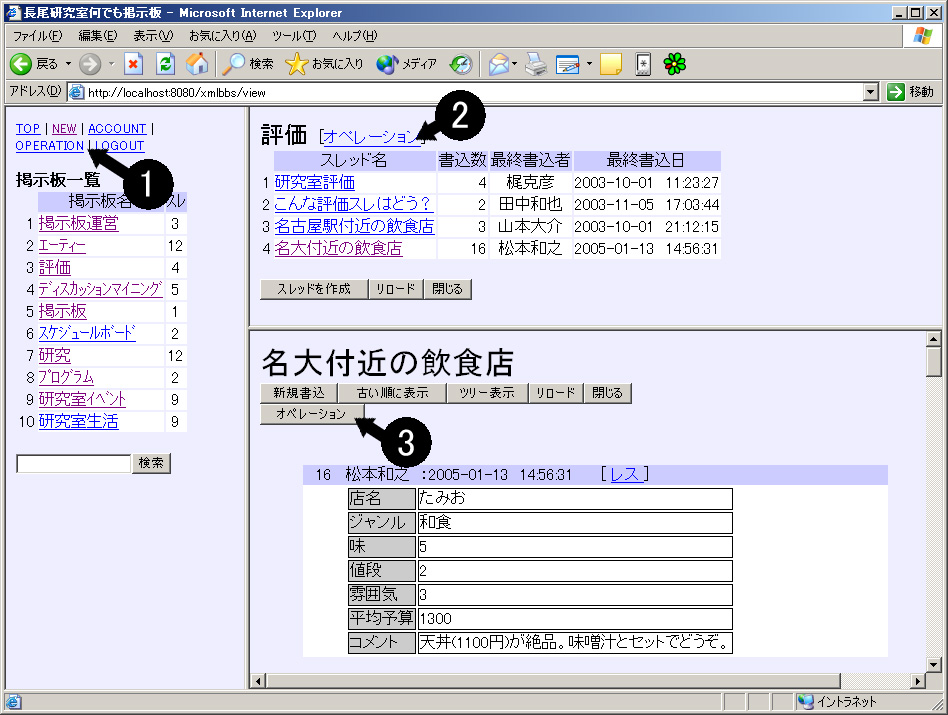This screenshot has height=715, width=948.
Task: Open the Back button history dropdown arrow
Action: [x=68, y=64]
